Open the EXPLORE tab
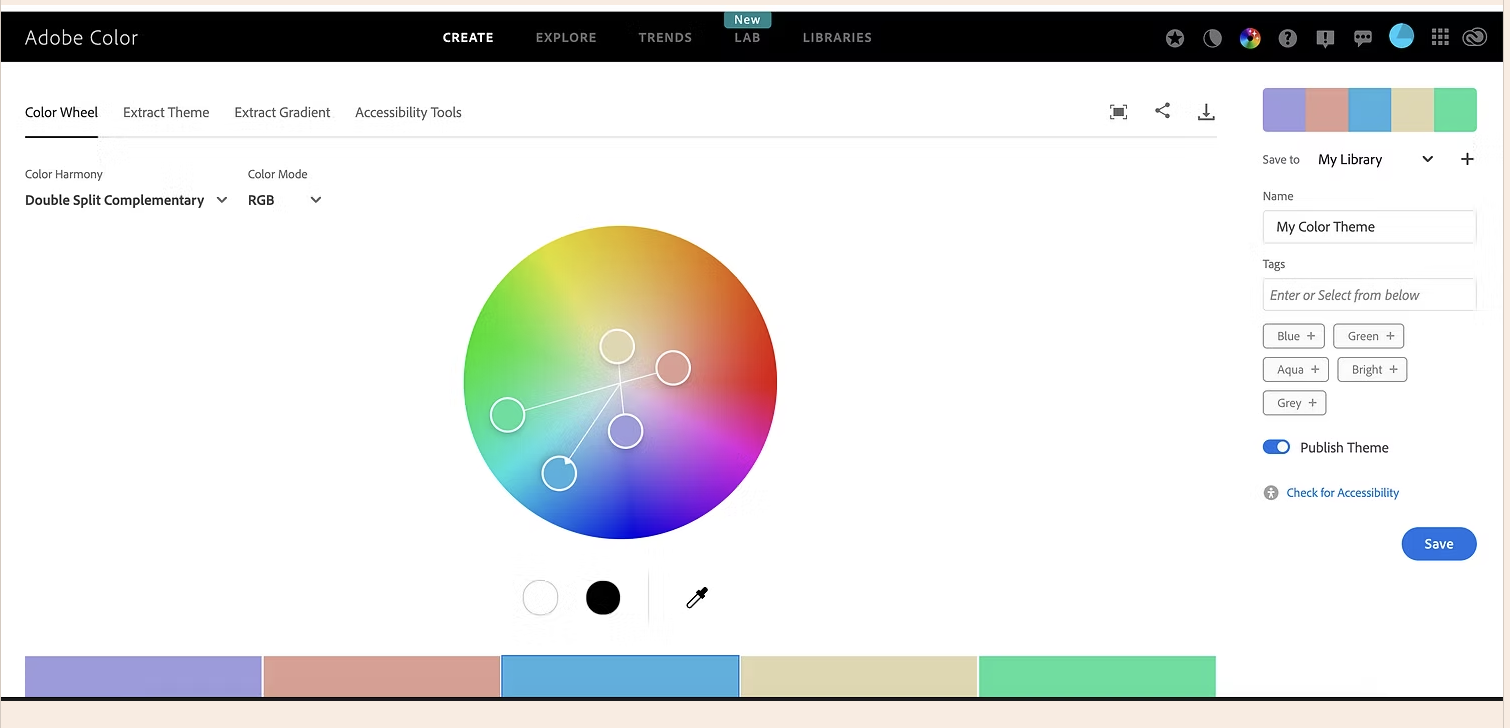Image resolution: width=1510 pixels, height=728 pixels. tap(566, 38)
